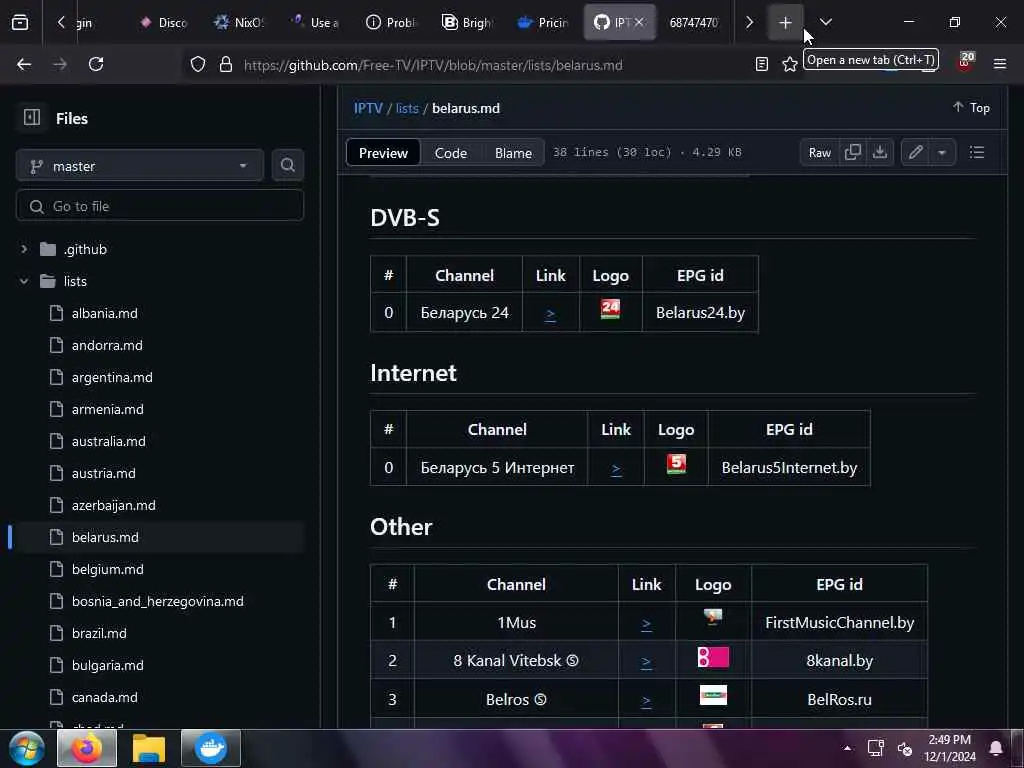Collapse the Files side panel icon

point(31,118)
